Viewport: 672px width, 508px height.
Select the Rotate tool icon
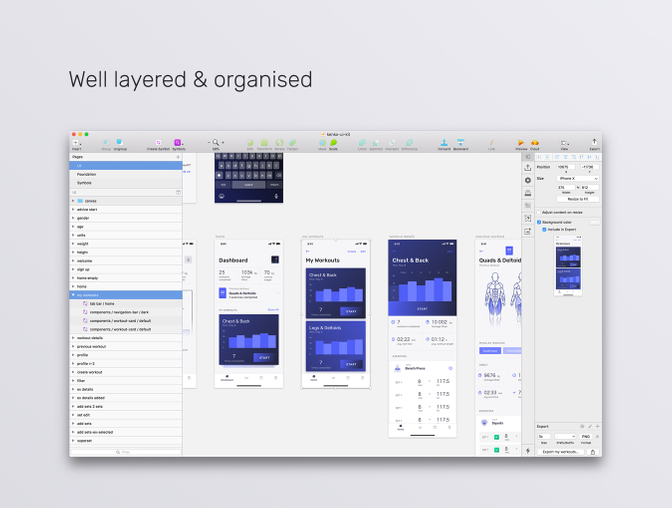[x=279, y=143]
